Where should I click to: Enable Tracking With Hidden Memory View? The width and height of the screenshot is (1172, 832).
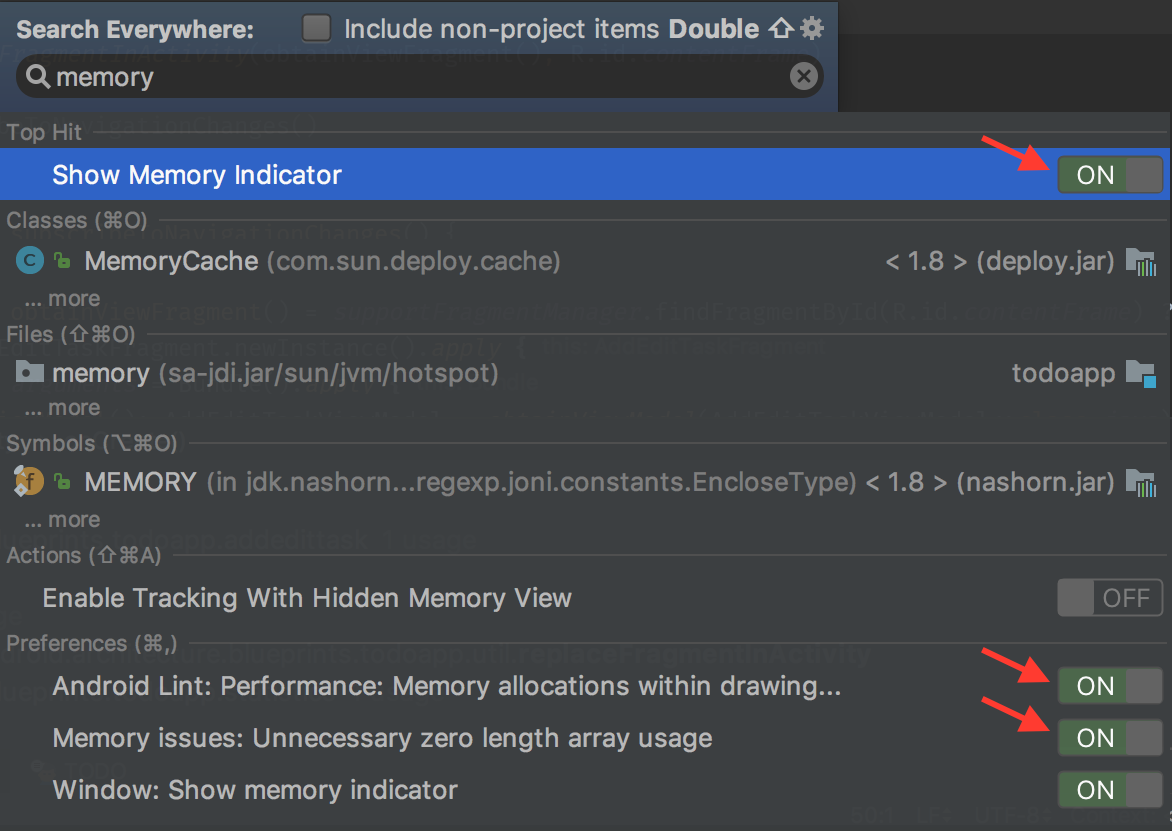click(x=1110, y=597)
